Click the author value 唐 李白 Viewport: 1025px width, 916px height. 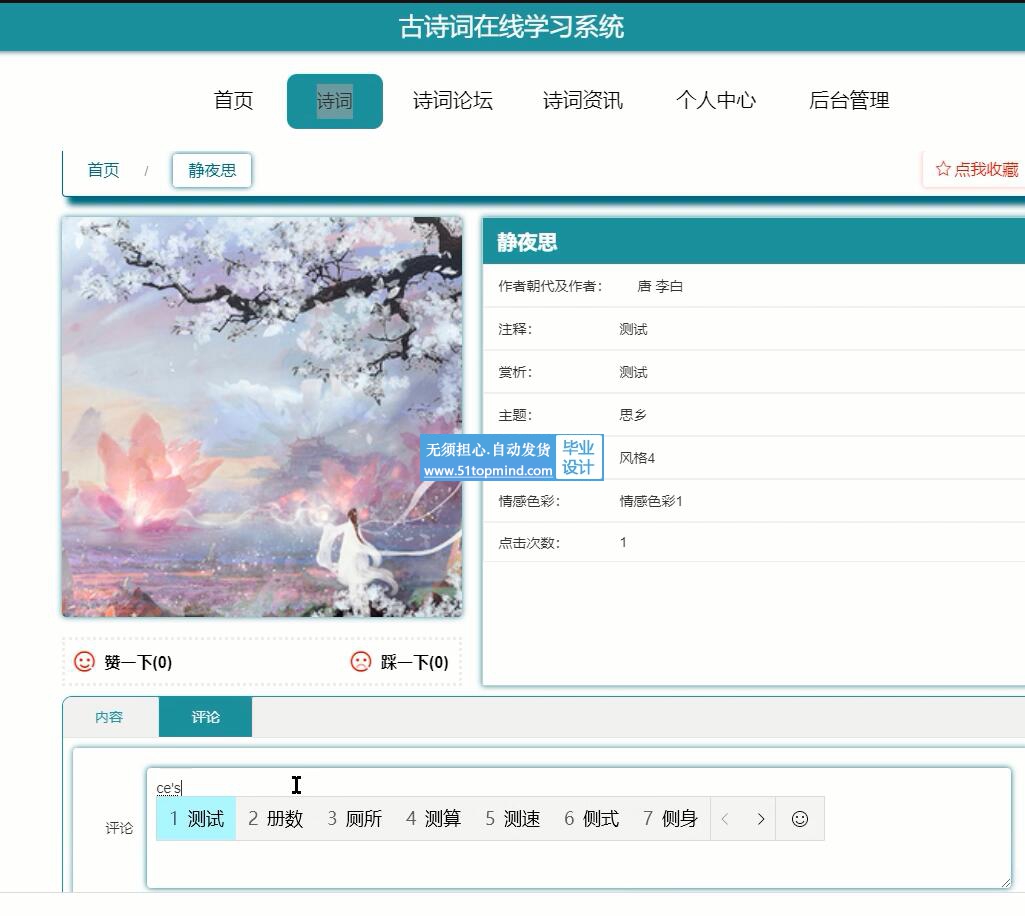(660, 286)
